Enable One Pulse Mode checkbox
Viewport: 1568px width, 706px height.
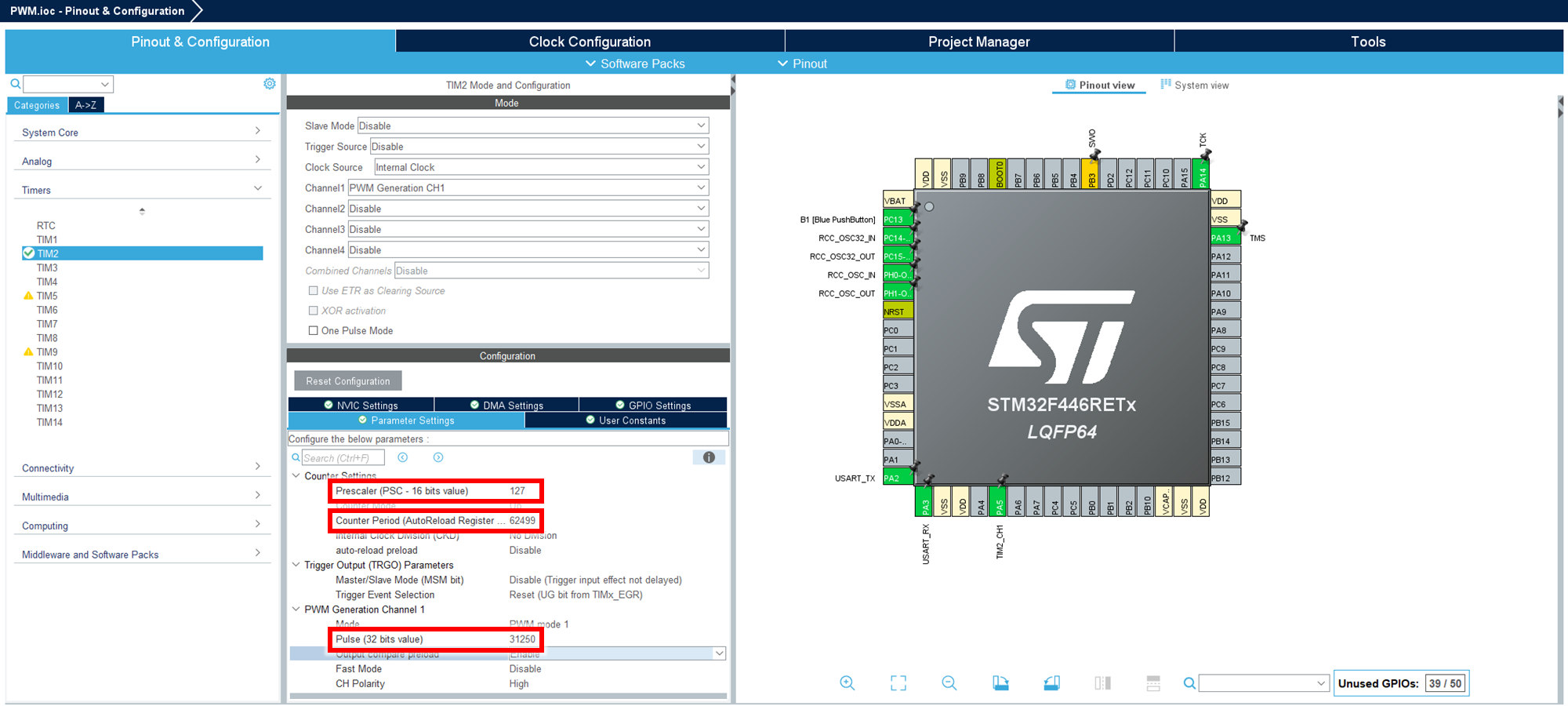[313, 330]
